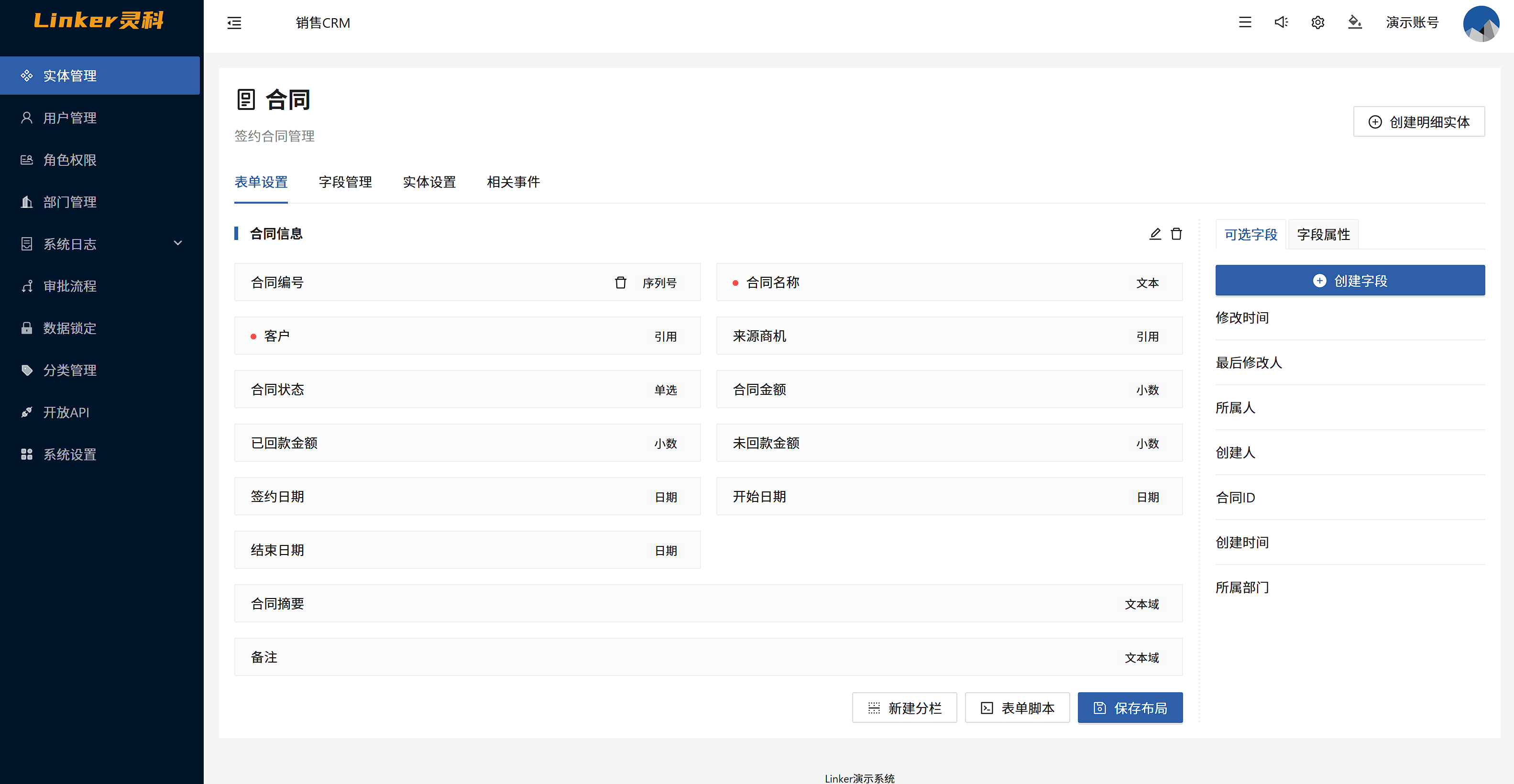The height and width of the screenshot is (784, 1514).
Task: Open the 实体设置 tab
Action: click(429, 182)
